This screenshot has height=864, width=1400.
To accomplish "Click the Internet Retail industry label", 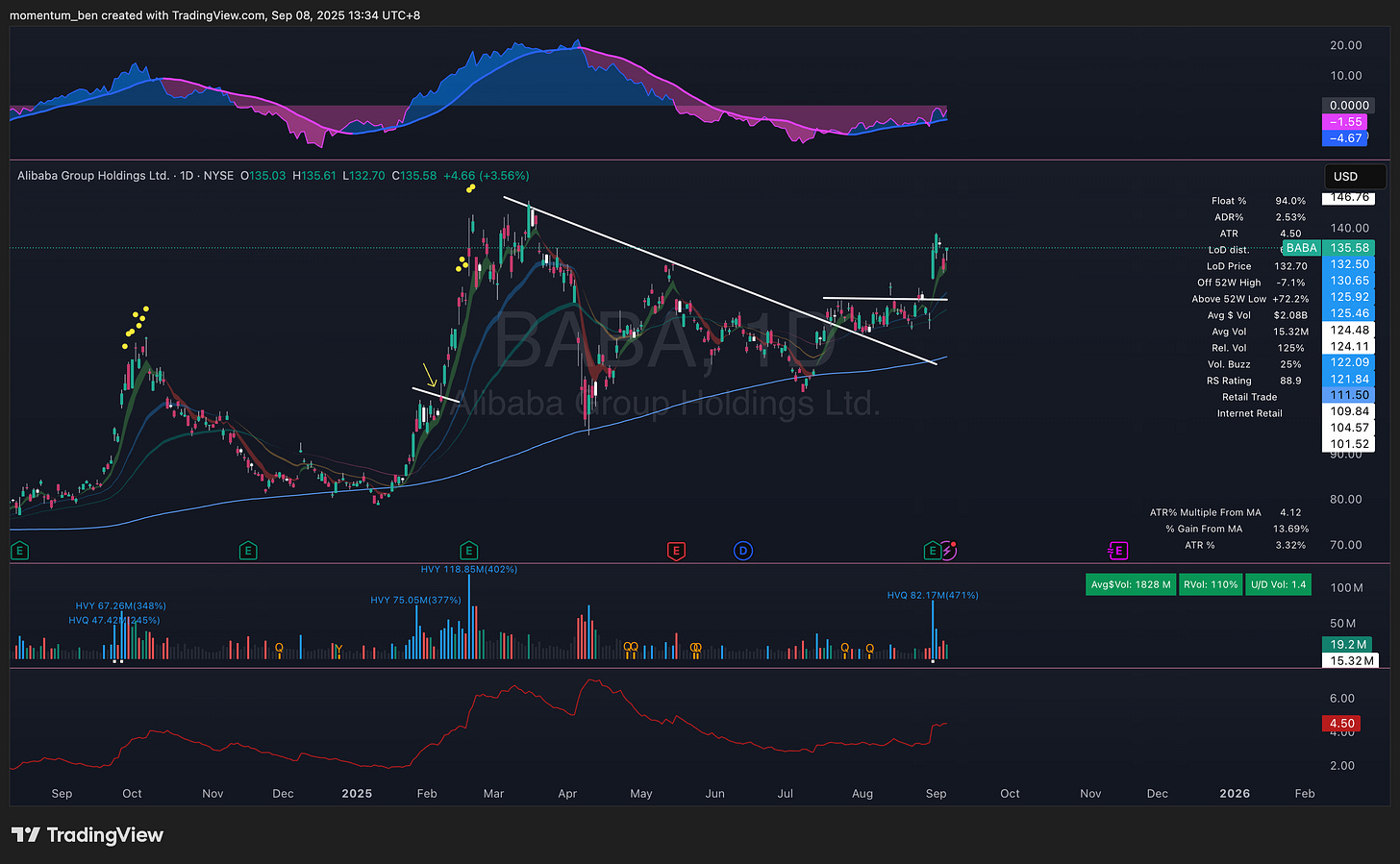I will pos(1249,413).
